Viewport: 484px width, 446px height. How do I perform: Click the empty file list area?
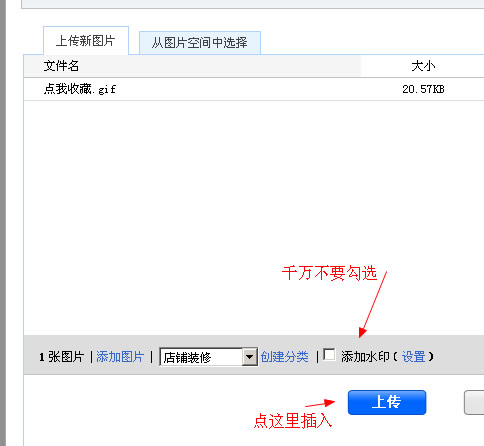tap(254, 218)
